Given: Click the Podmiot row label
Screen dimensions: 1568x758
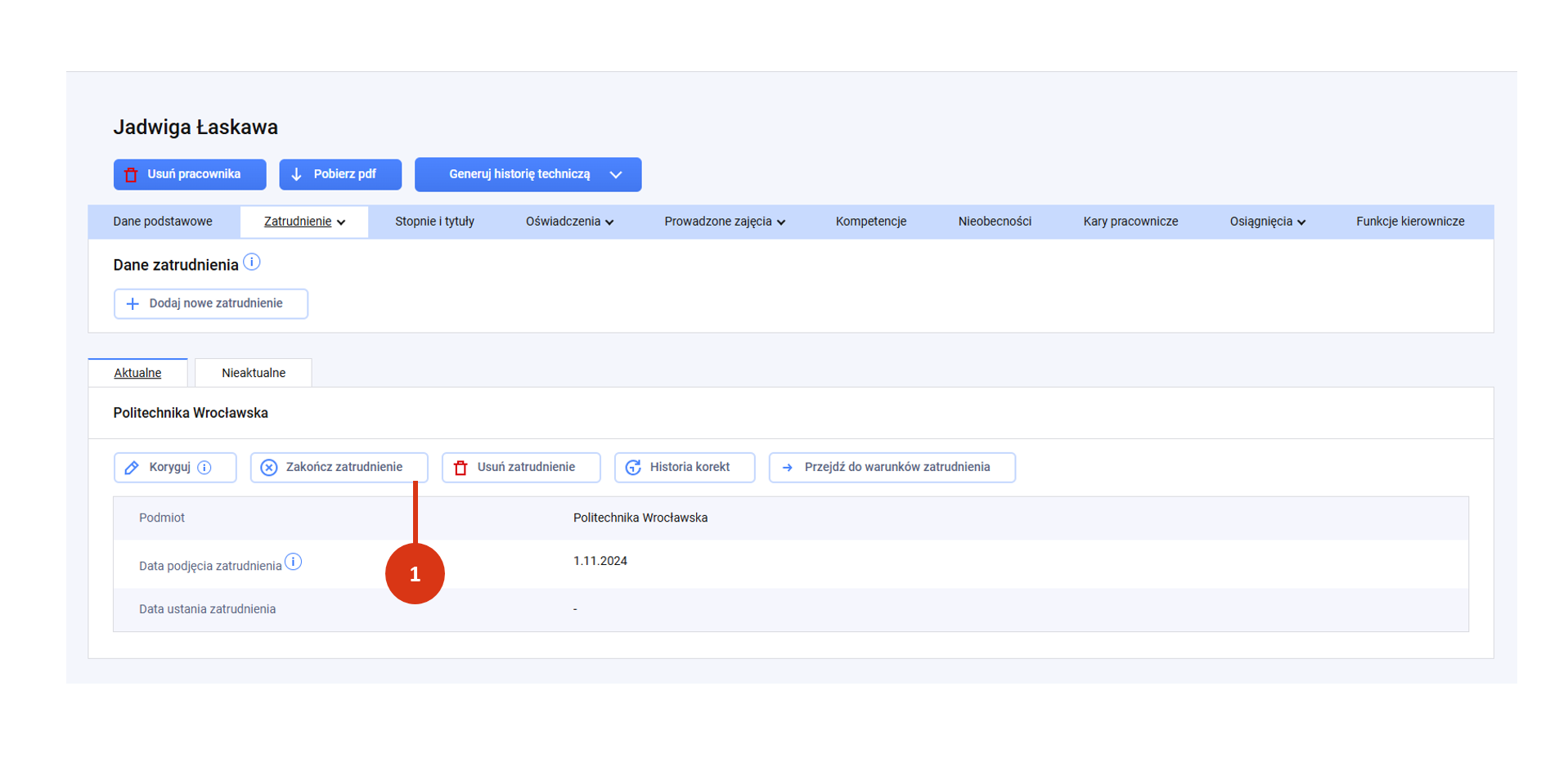Looking at the screenshot, I should 162,518.
